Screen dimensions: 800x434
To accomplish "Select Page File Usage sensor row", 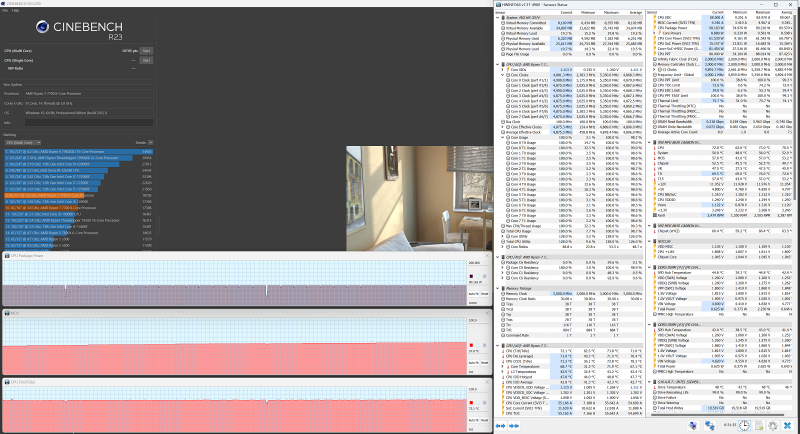I will point(569,54).
